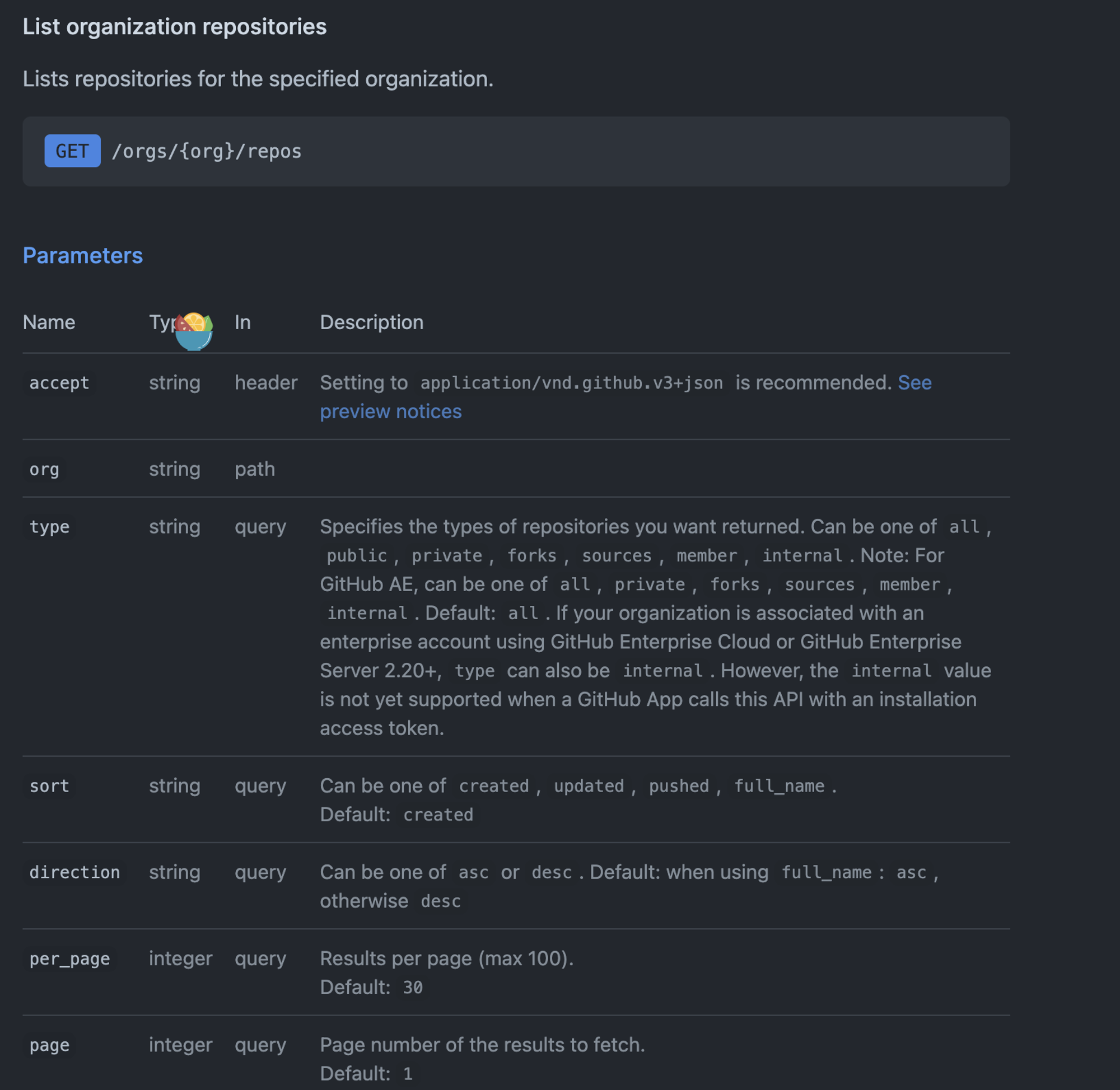1120x1090 pixels.
Task: Click 'access token.' text in type description
Action: 382,729
